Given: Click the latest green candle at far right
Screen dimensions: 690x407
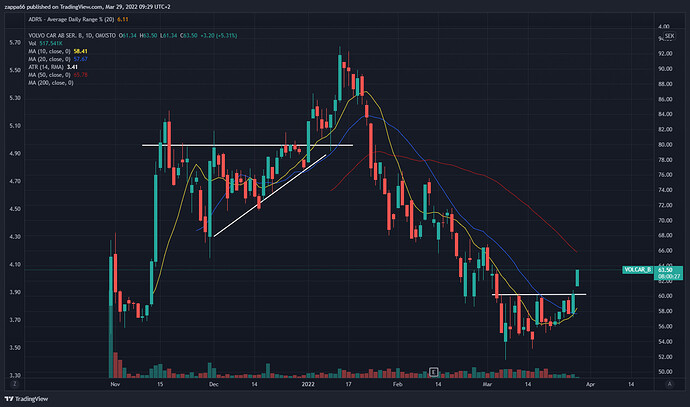Looking at the screenshot, I should click(577, 278).
